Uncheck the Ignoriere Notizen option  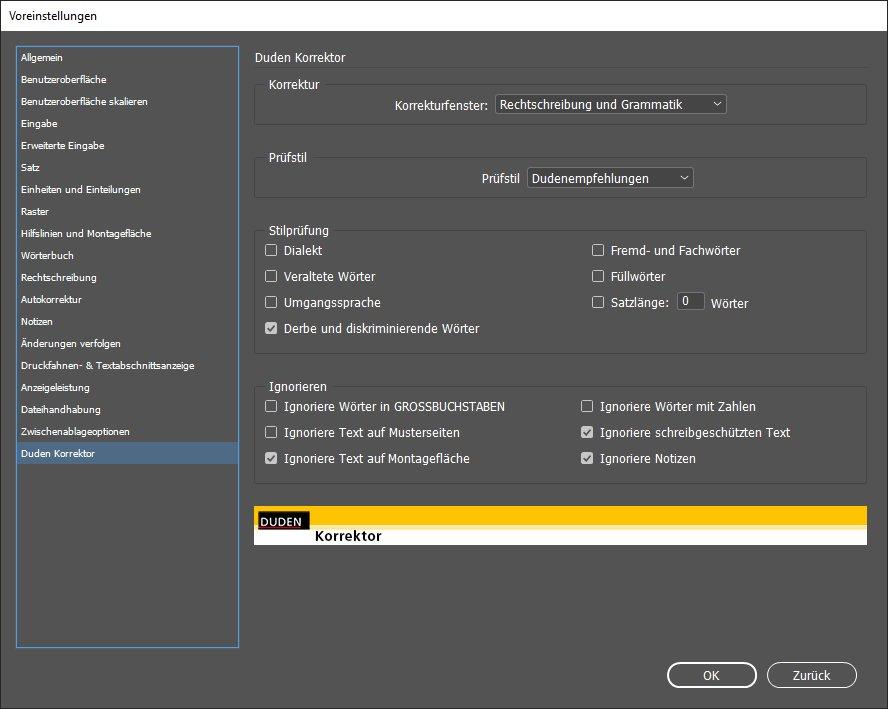pyautogui.click(x=587, y=459)
